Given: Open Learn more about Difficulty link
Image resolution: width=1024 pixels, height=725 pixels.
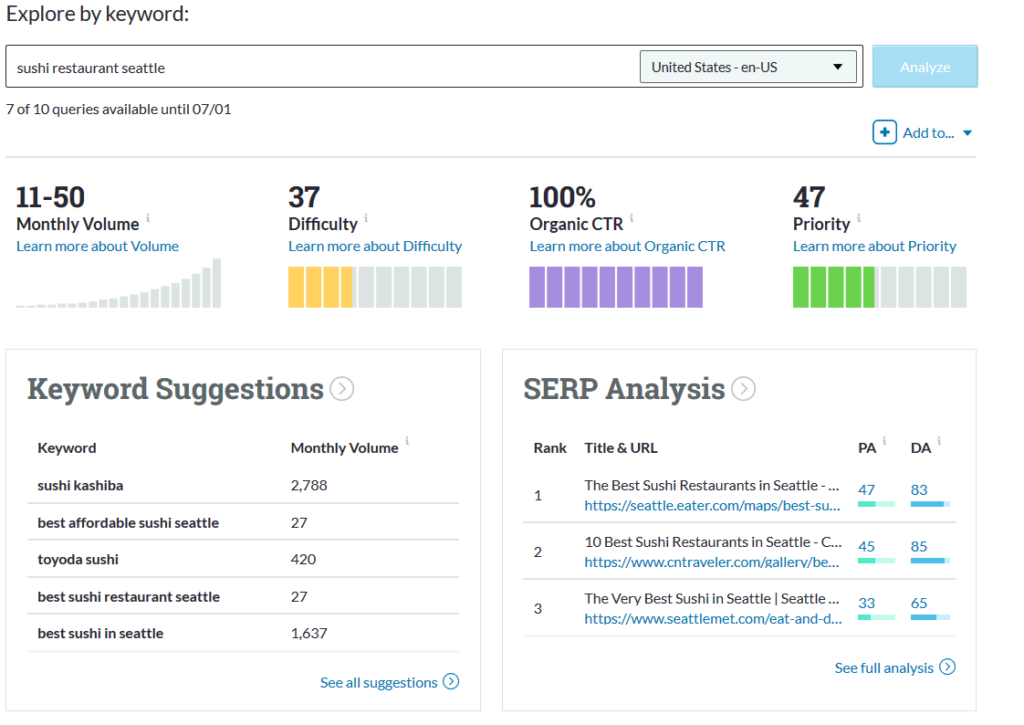Looking at the screenshot, I should click(x=375, y=246).
